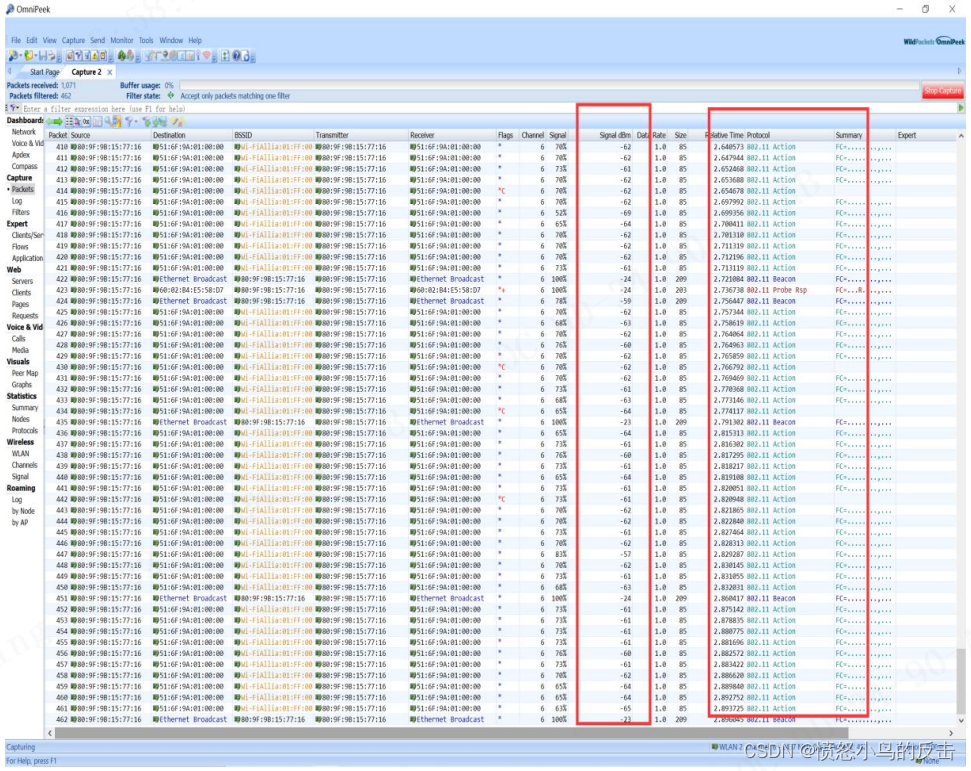The height and width of the screenshot is (771, 971).
Task: Select Peer Map under Visuals
Action: pos(25,373)
